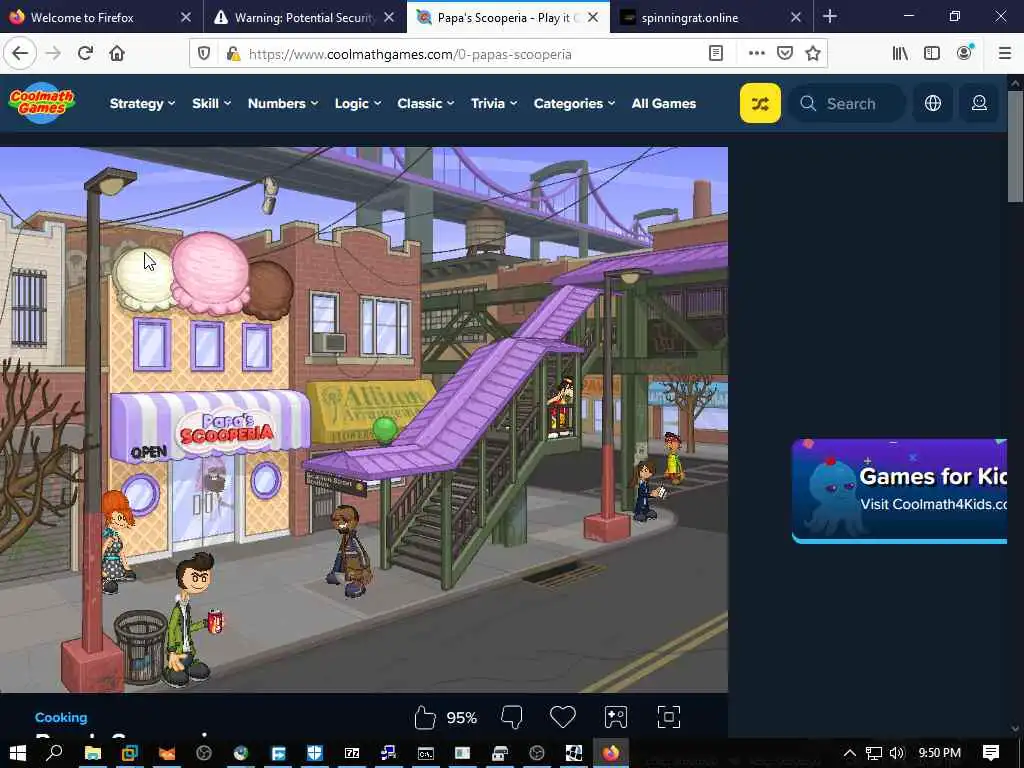Expand the Logic dropdown menu
This screenshot has height=768, width=1024.
point(358,103)
